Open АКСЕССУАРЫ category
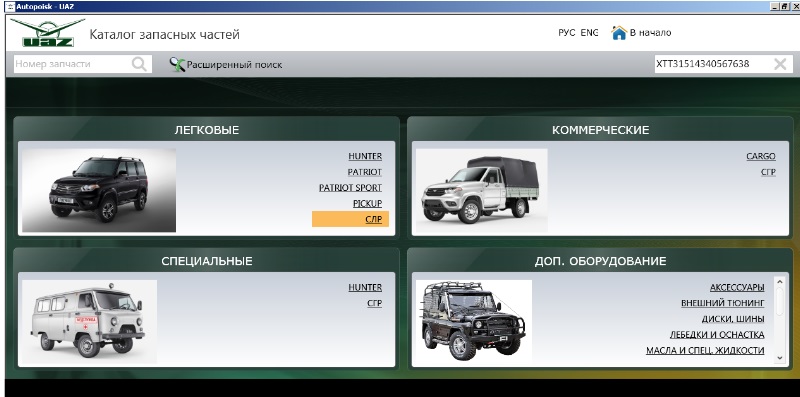This screenshot has height=397, width=800. point(737,288)
